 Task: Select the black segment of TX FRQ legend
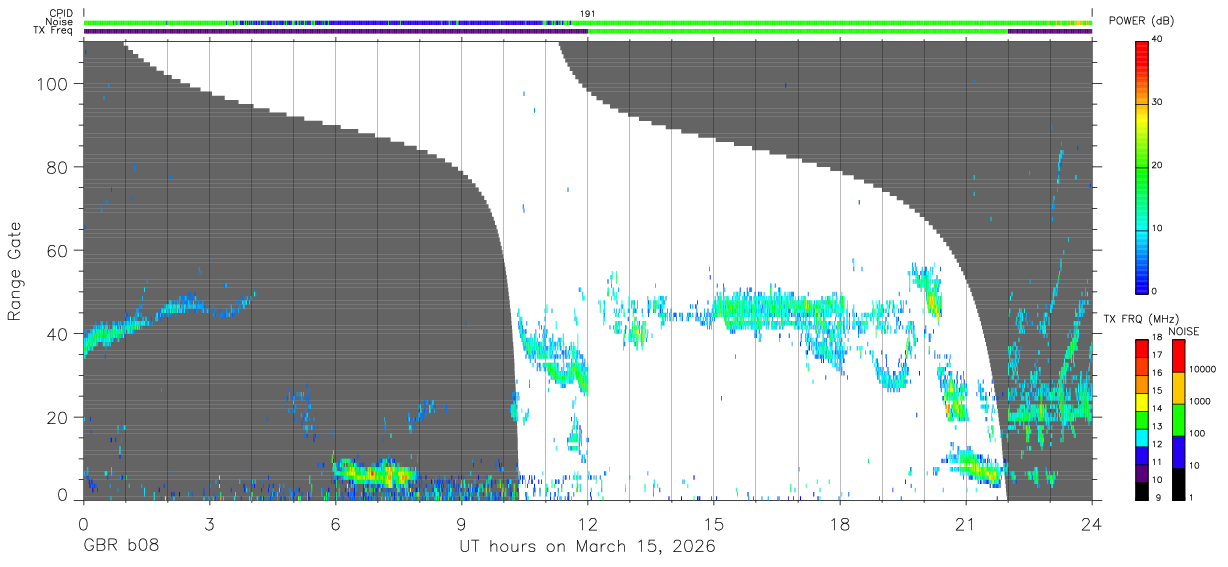point(1142,489)
